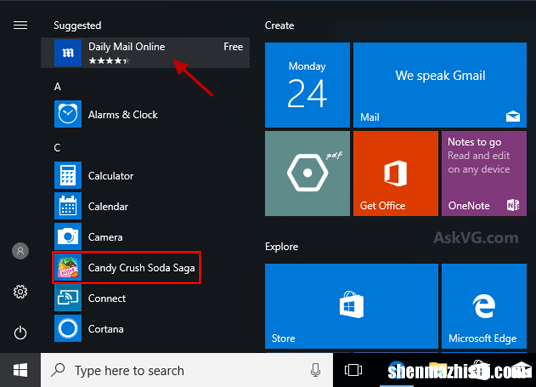Expand the Start hamburger menu

[x=20, y=25]
